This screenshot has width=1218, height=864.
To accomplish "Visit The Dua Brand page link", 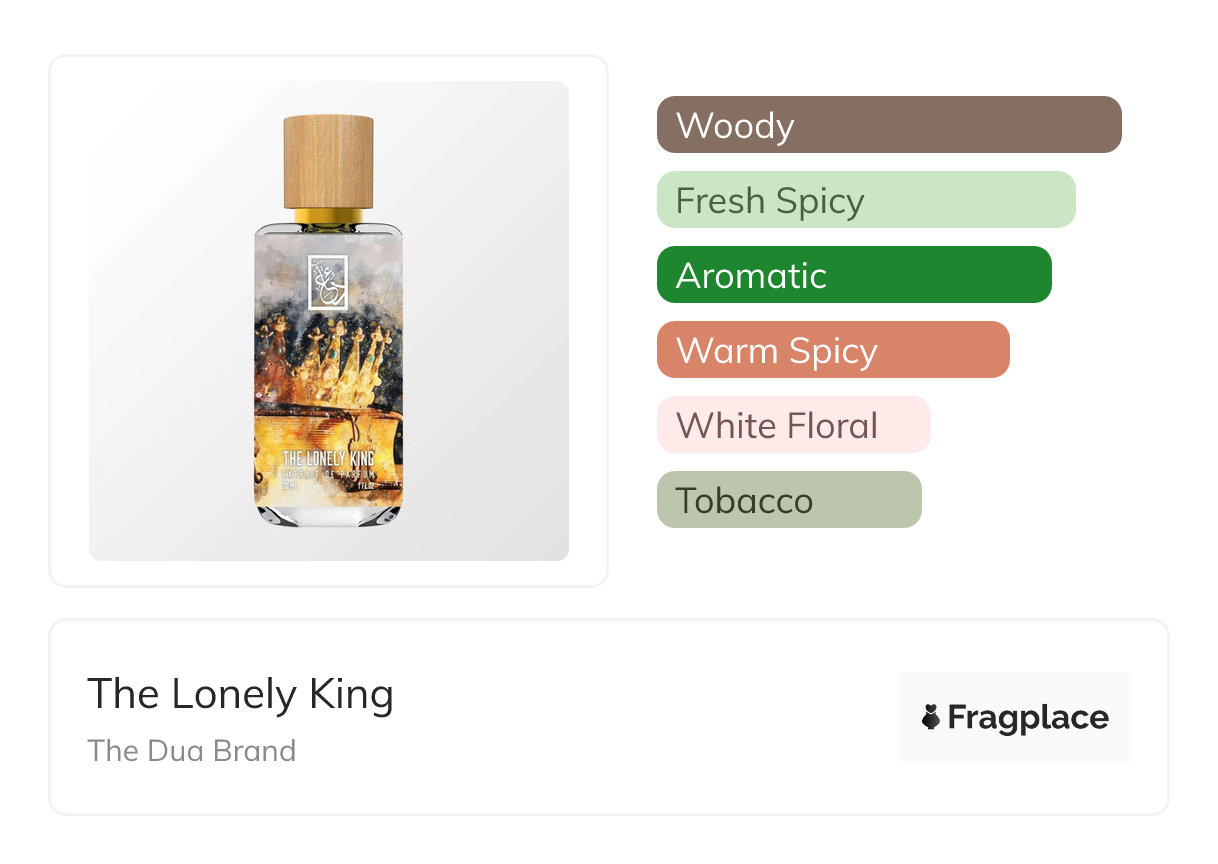I will 191,751.
